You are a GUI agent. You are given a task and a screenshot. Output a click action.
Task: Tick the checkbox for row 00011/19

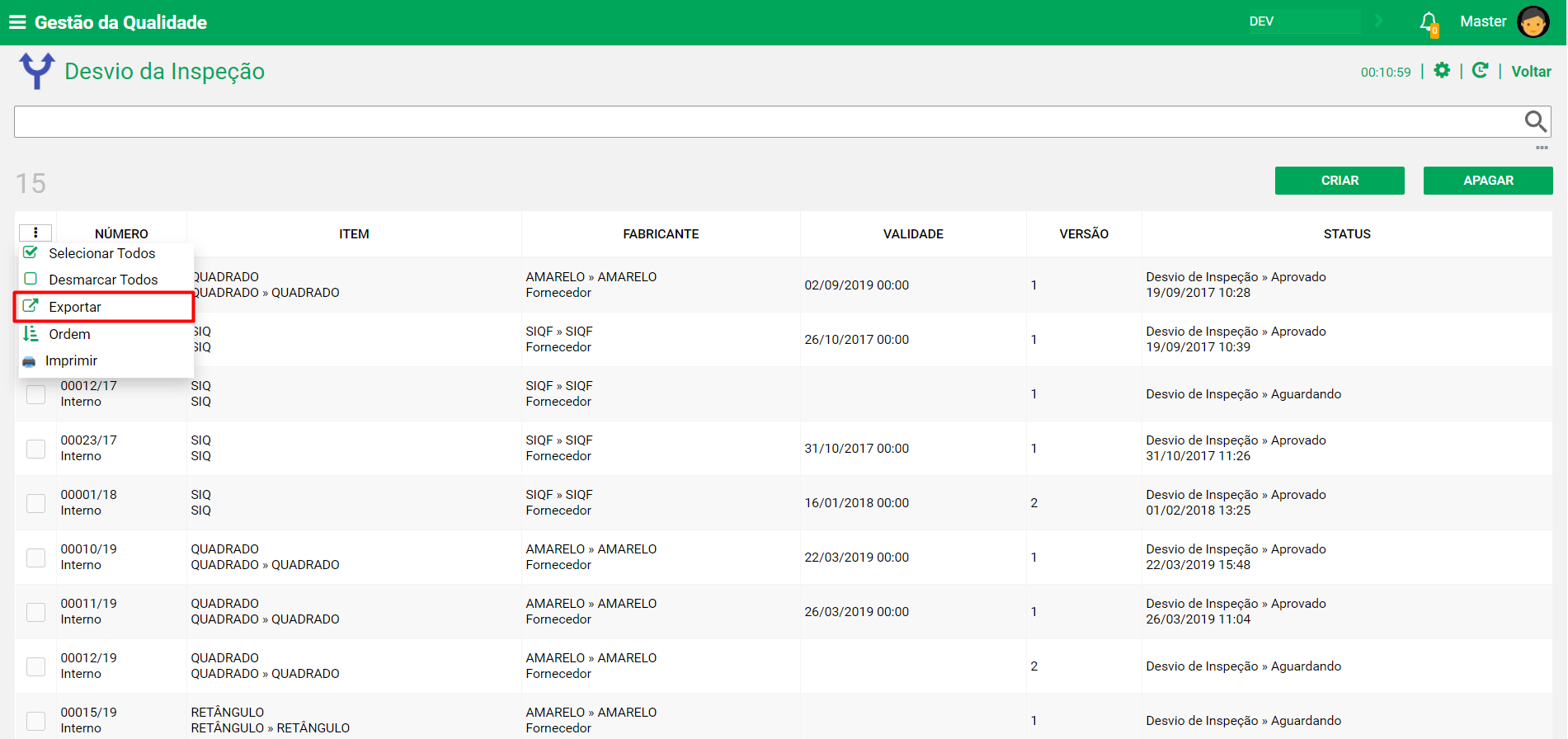(36, 612)
